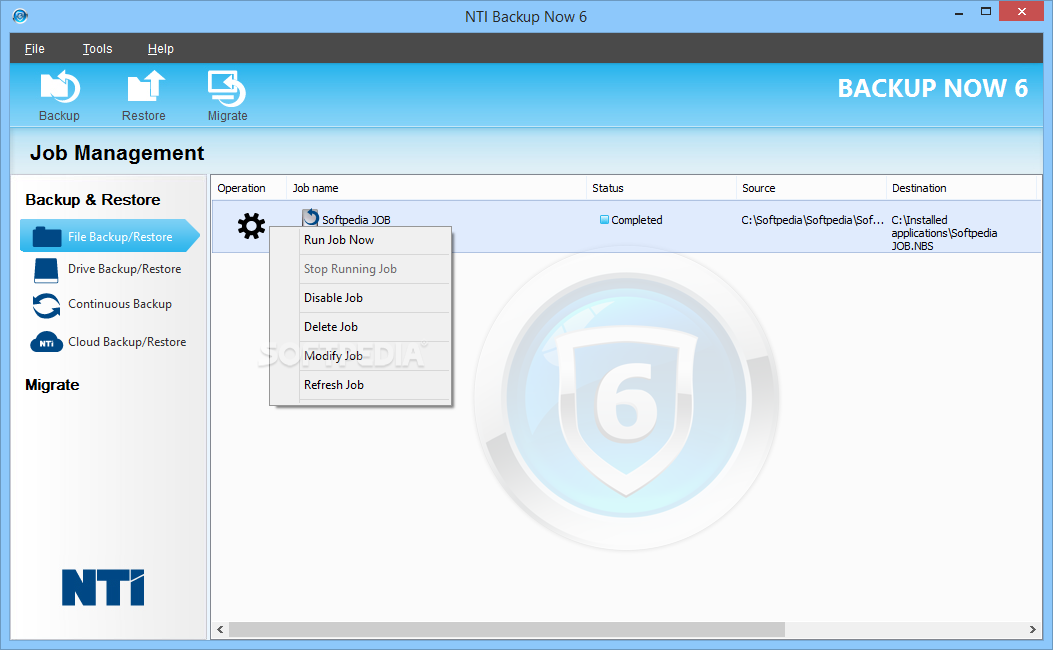This screenshot has width=1053, height=650.
Task: Click the File Backup/Restore folder icon
Action: pyautogui.click(x=47, y=236)
